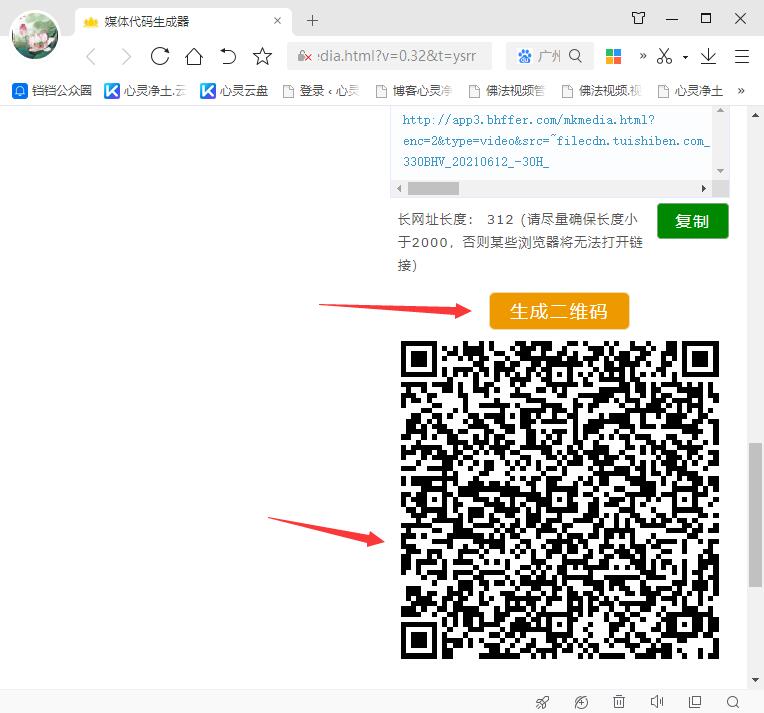Click the Baidu paw search engine icon

[525, 57]
